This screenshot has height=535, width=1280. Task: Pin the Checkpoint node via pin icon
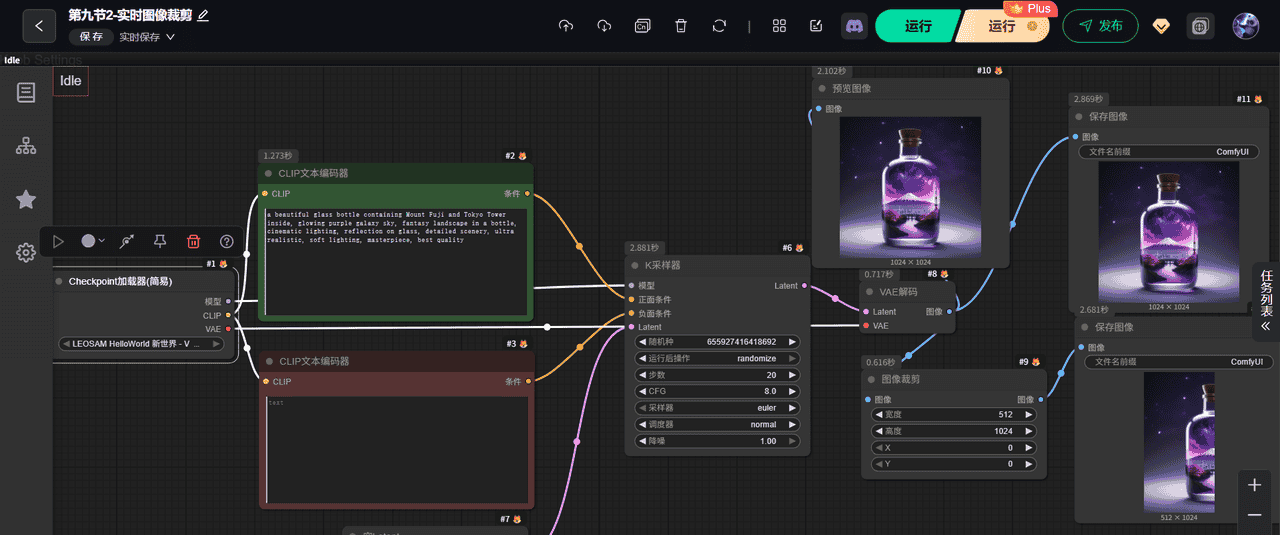pyautogui.click(x=160, y=241)
